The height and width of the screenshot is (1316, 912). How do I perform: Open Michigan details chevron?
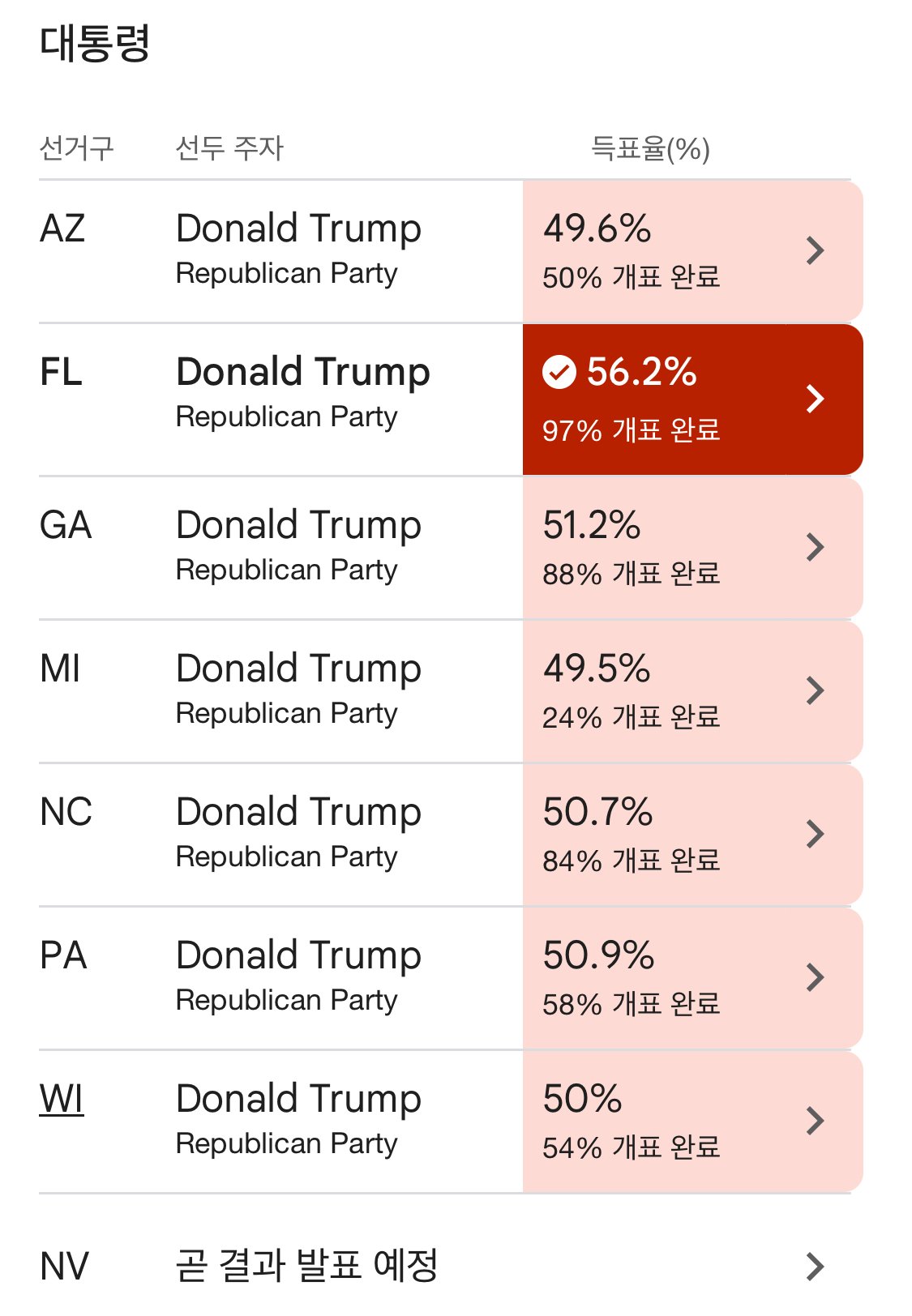pos(815,690)
